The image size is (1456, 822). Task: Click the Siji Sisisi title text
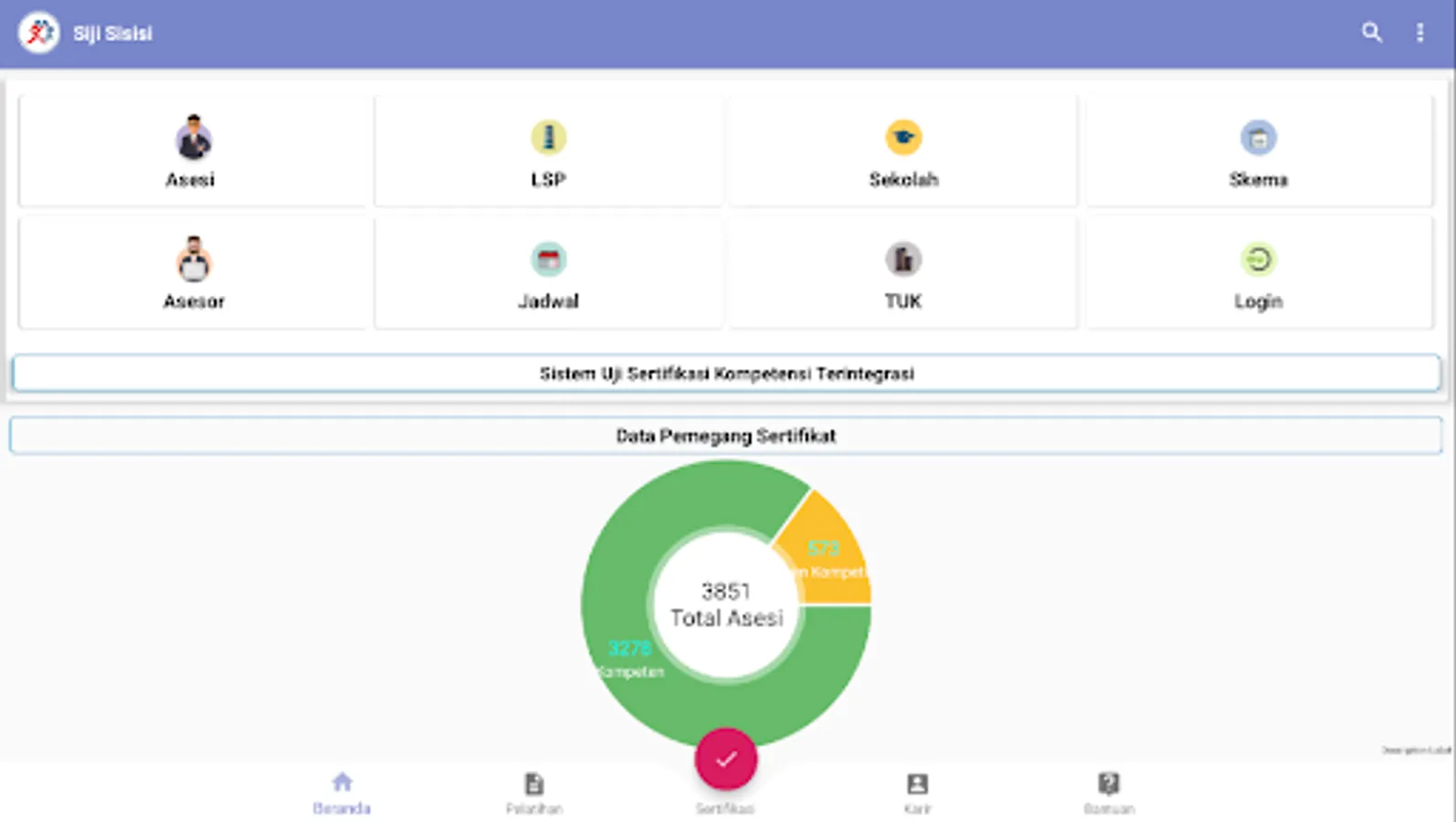point(112,34)
